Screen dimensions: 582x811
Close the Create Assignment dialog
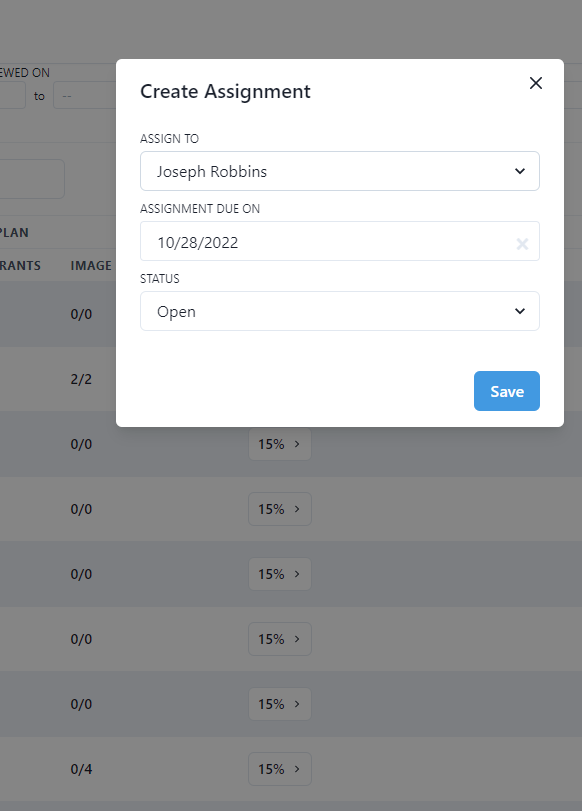click(535, 83)
